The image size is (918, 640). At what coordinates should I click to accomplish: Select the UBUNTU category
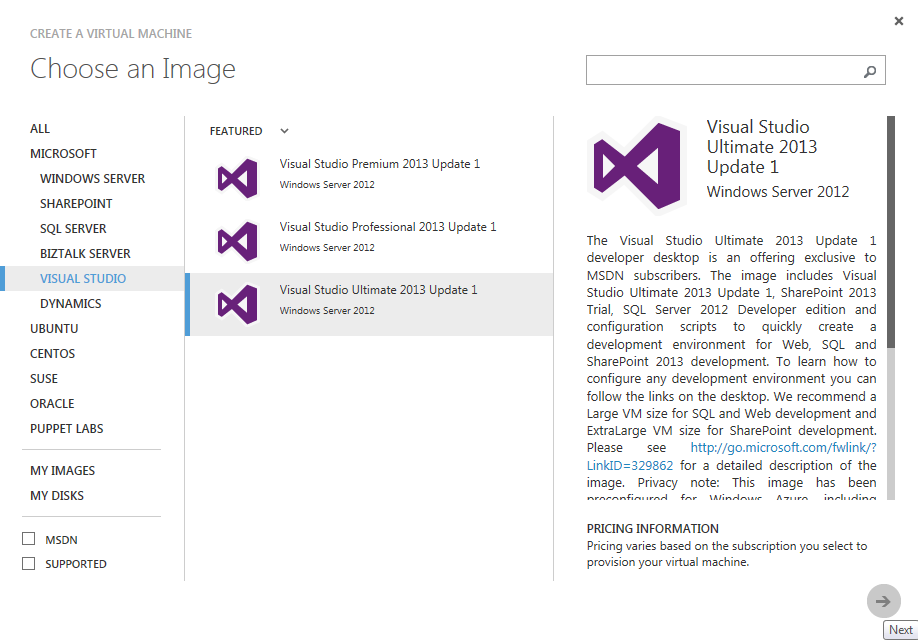[x=54, y=329]
